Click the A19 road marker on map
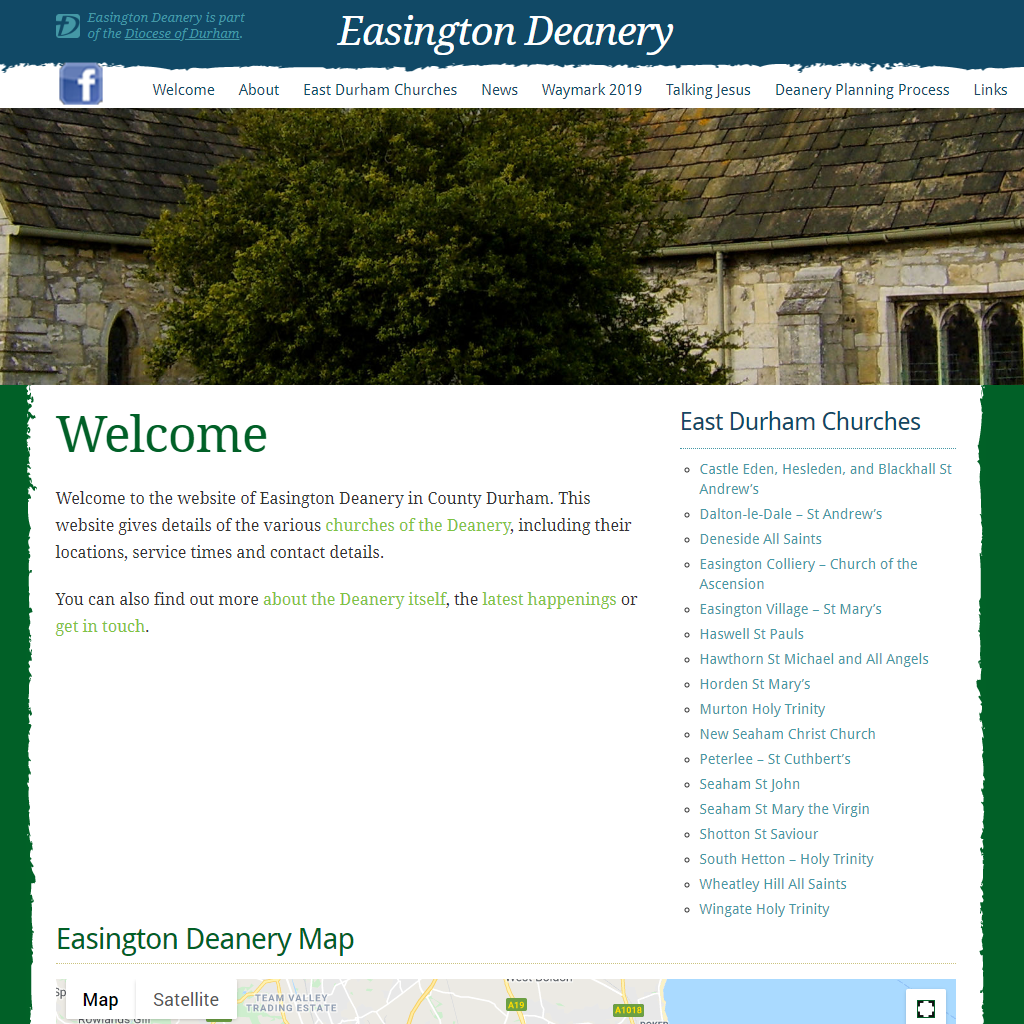This screenshot has height=1024, width=1024. click(516, 1005)
